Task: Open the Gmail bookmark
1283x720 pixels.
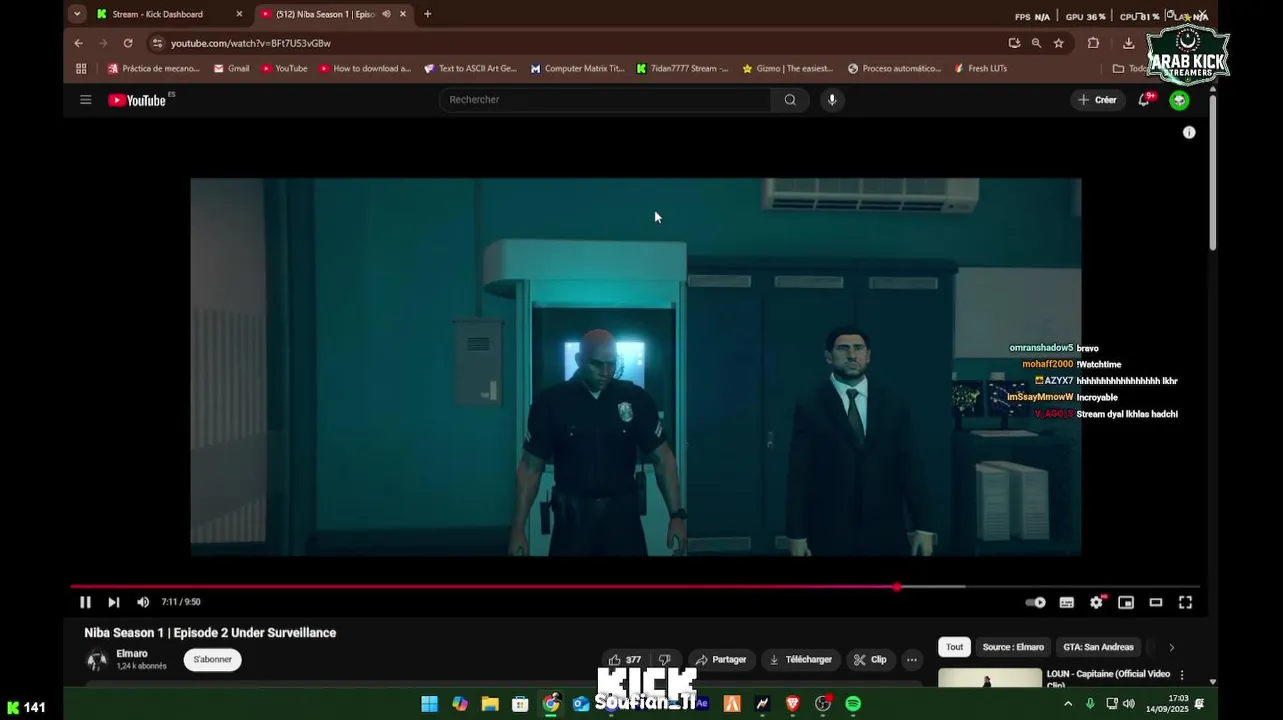Action: 231,69
